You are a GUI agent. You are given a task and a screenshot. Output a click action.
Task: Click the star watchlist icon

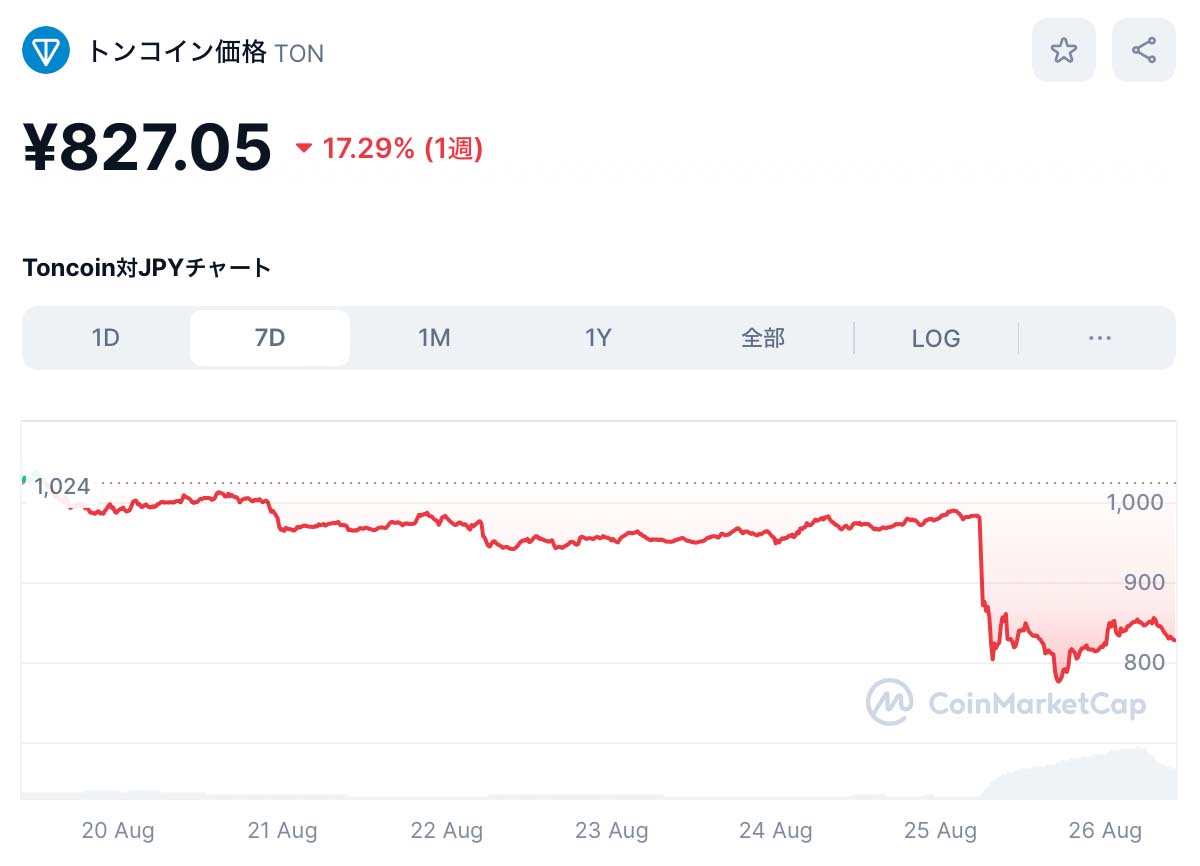point(1064,50)
